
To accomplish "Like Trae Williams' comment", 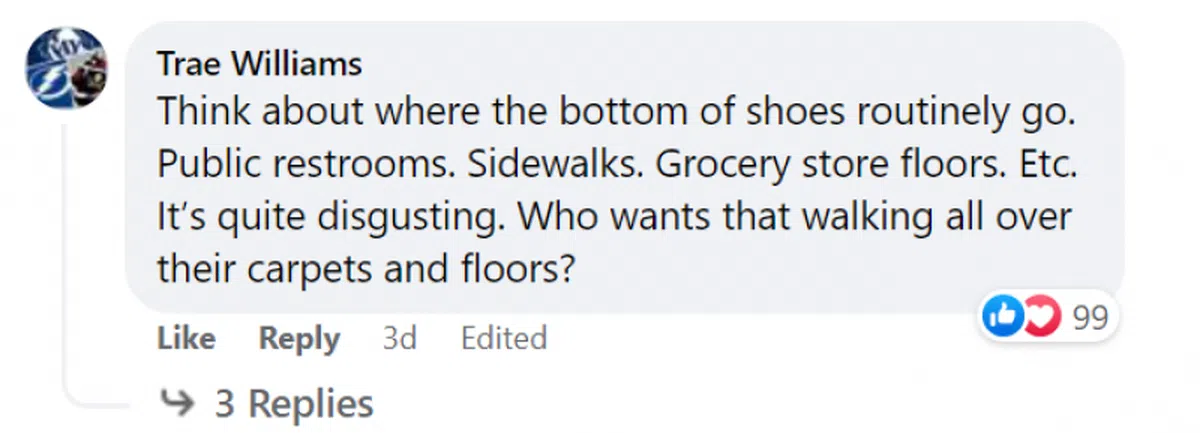I will [x=186, y=339].
